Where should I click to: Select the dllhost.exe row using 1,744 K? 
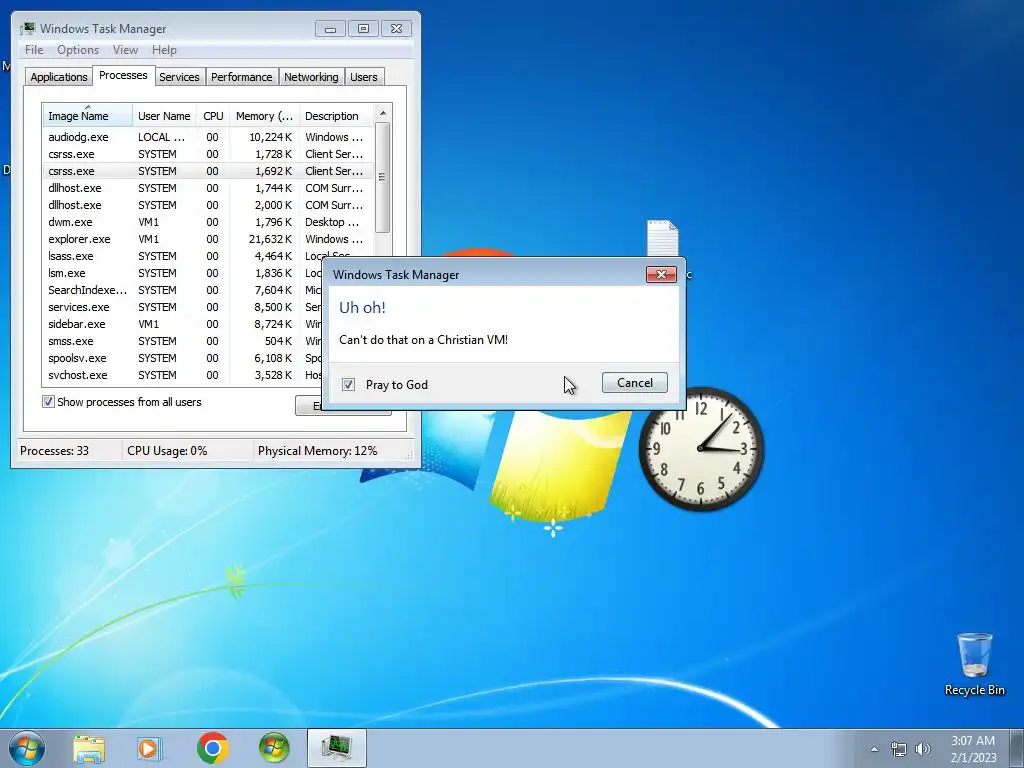click(x=208, y=187)
